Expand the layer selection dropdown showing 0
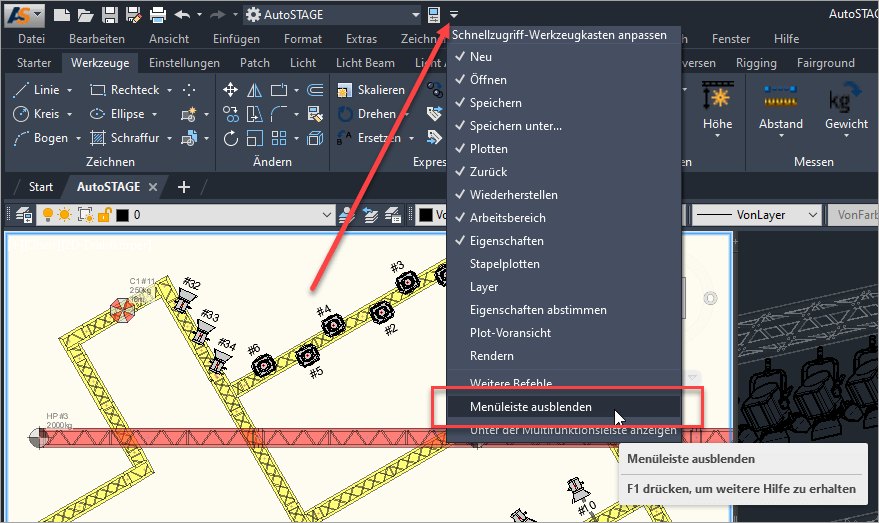This screenshot has width=879, height=523. [325, 215]
